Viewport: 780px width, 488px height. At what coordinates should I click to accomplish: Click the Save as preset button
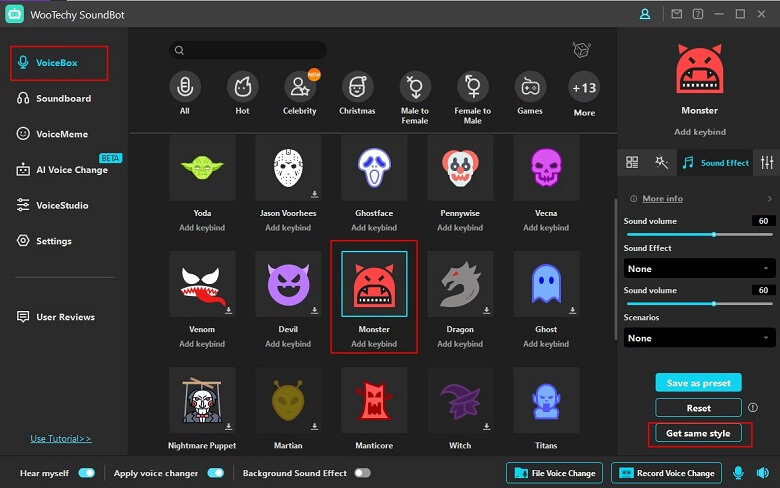(x=699, y=382)
